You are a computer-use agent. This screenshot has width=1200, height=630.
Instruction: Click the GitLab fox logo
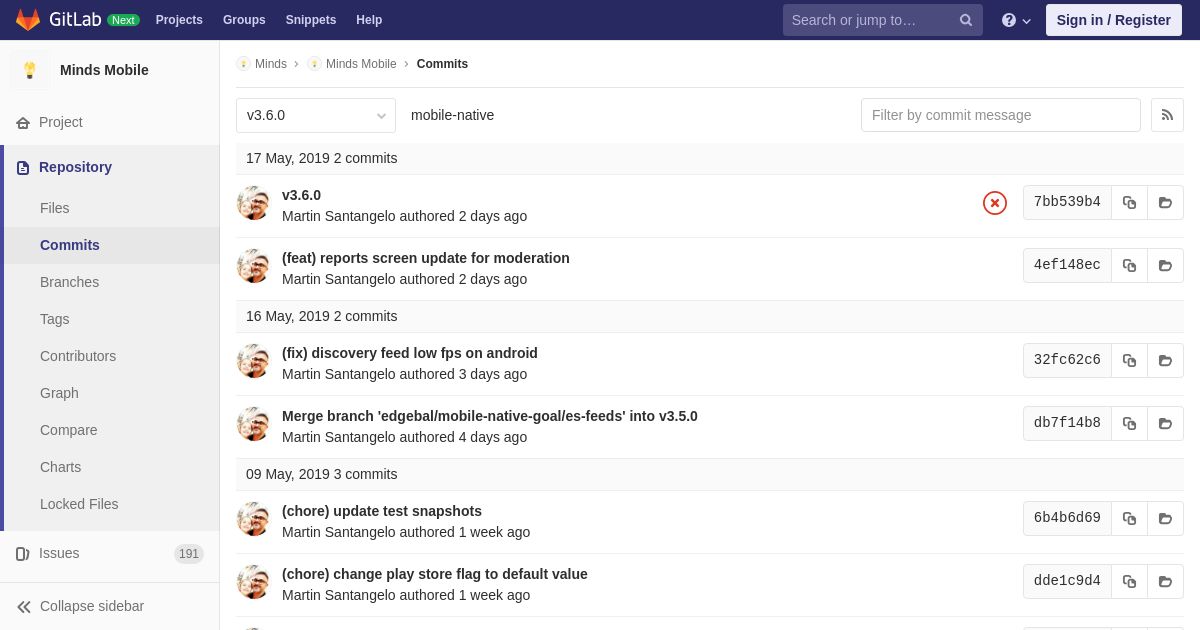[28, 20]
